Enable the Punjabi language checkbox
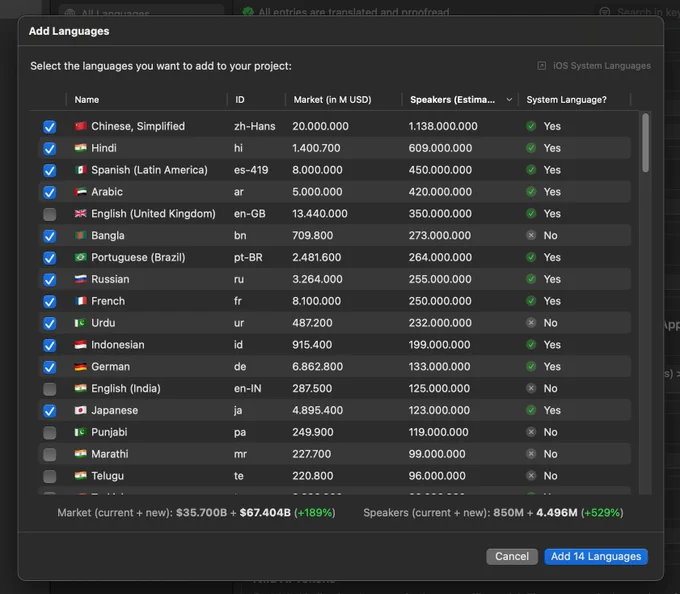This screenshot has height=594, width=680. [50, 432]
